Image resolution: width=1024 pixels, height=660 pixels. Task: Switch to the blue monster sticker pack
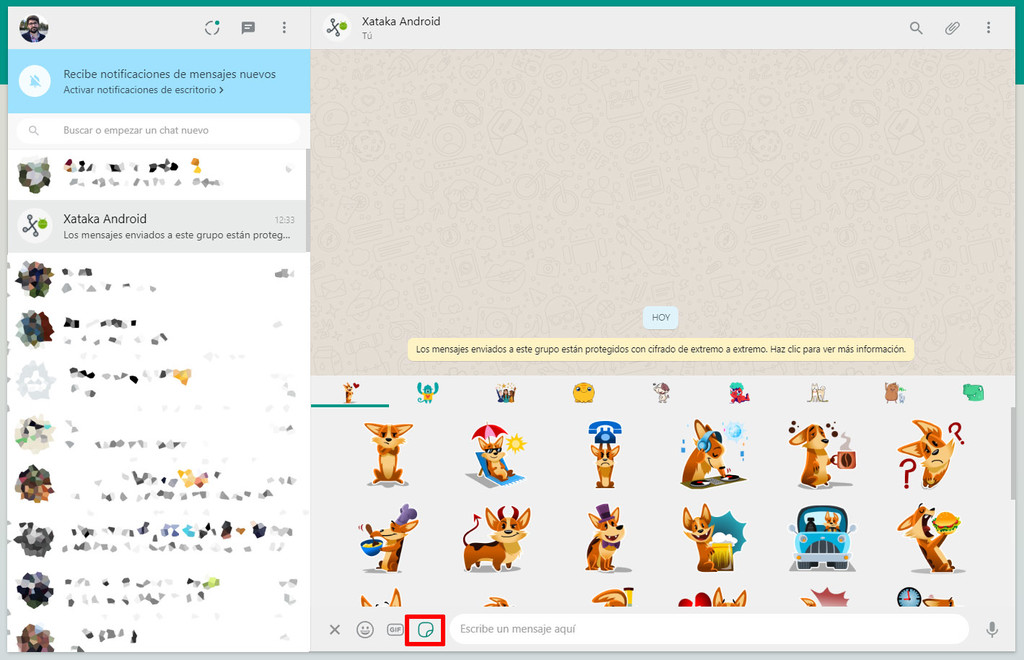427,392
